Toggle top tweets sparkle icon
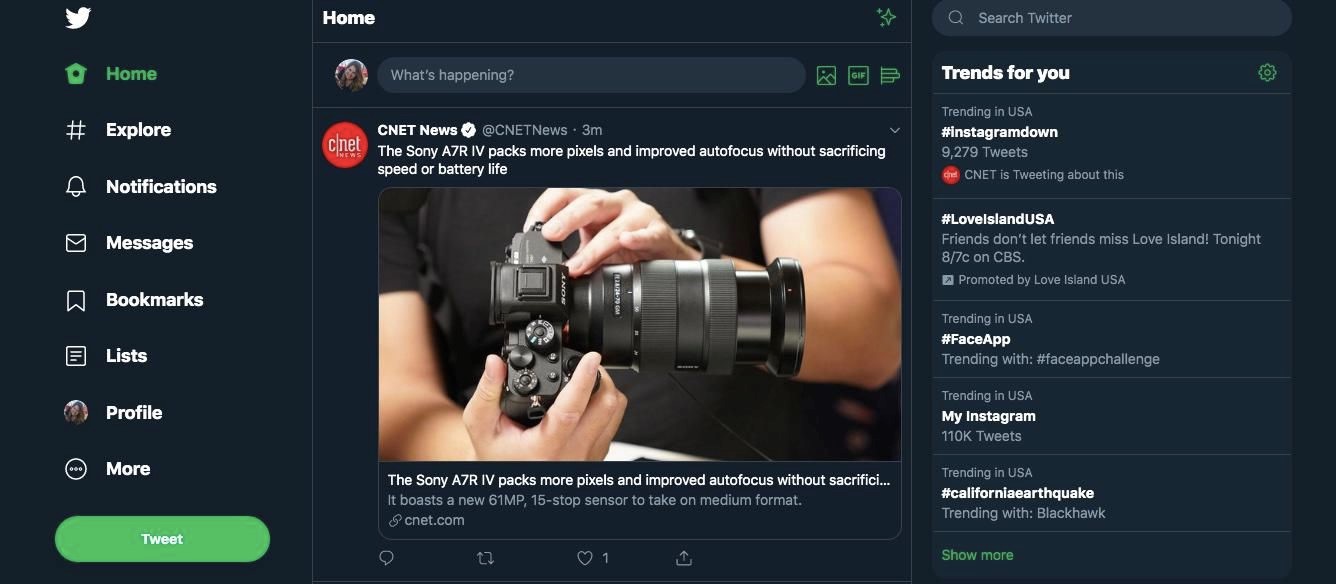 (x=885, y=17)
